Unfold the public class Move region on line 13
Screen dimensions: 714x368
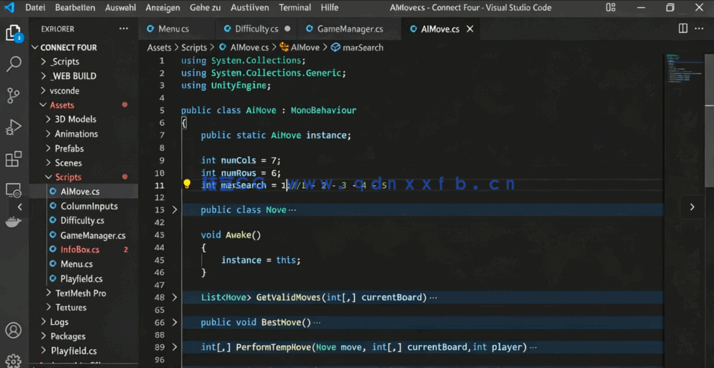[174, 210]
